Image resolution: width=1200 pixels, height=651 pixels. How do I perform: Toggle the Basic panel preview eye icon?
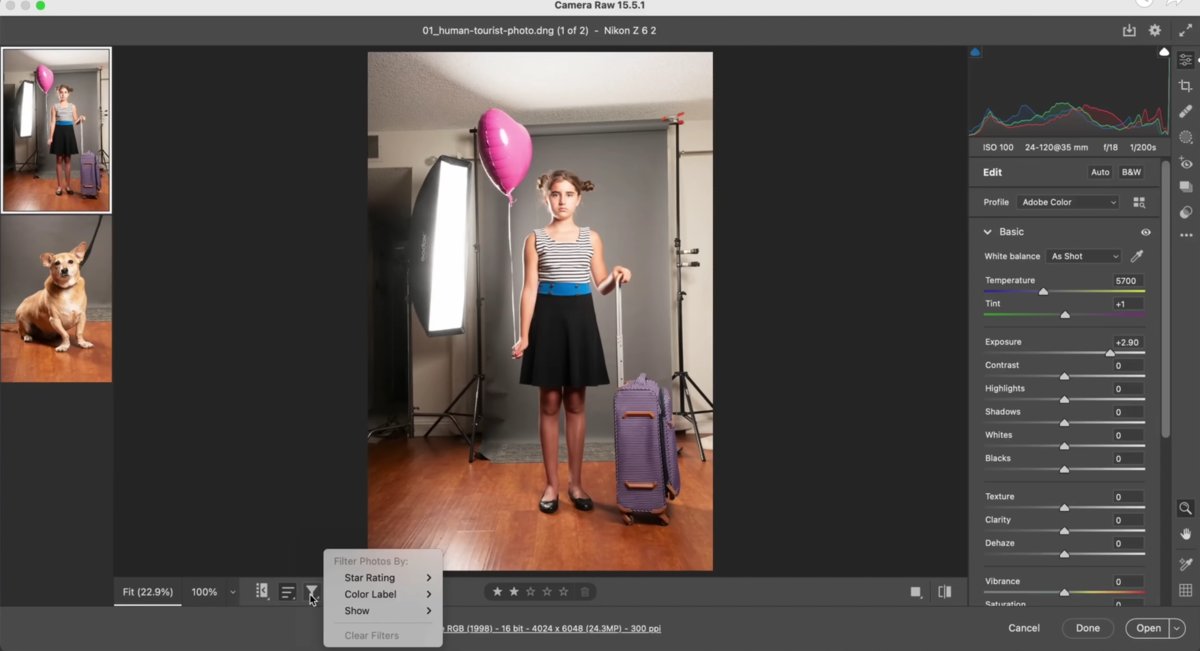click(1145, 231)
